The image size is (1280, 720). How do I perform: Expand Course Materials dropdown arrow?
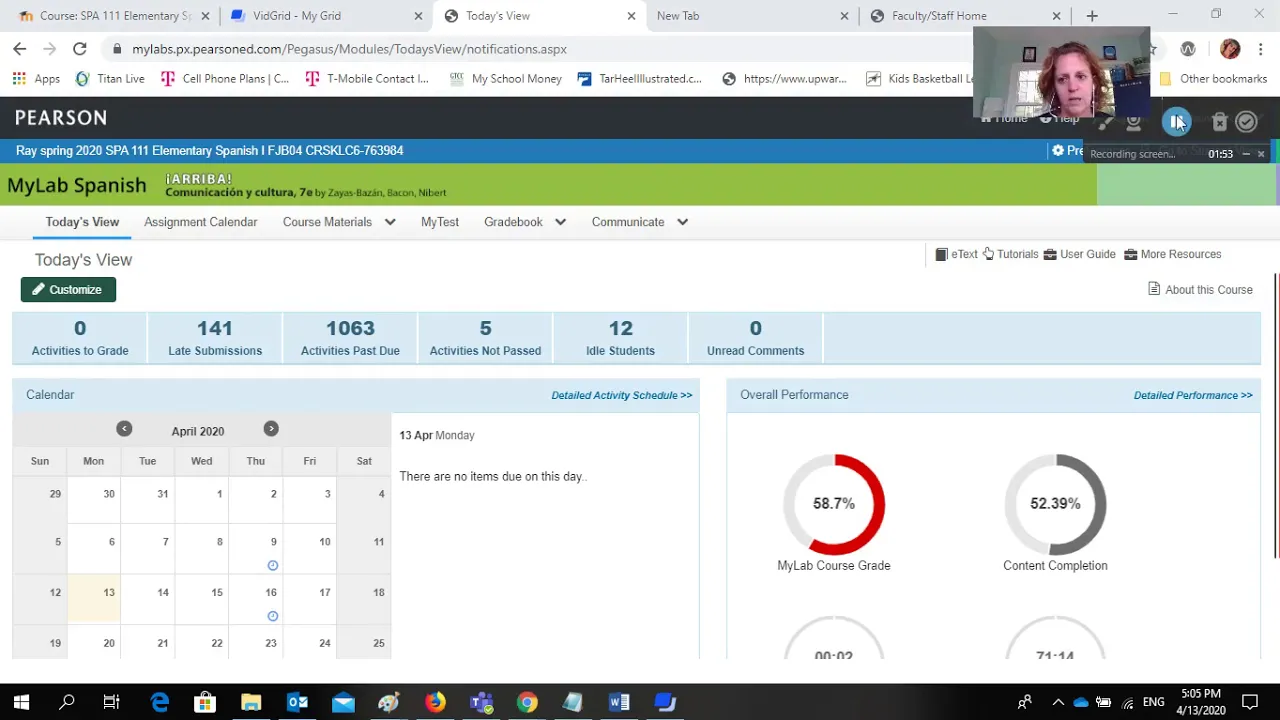[390, 222]
